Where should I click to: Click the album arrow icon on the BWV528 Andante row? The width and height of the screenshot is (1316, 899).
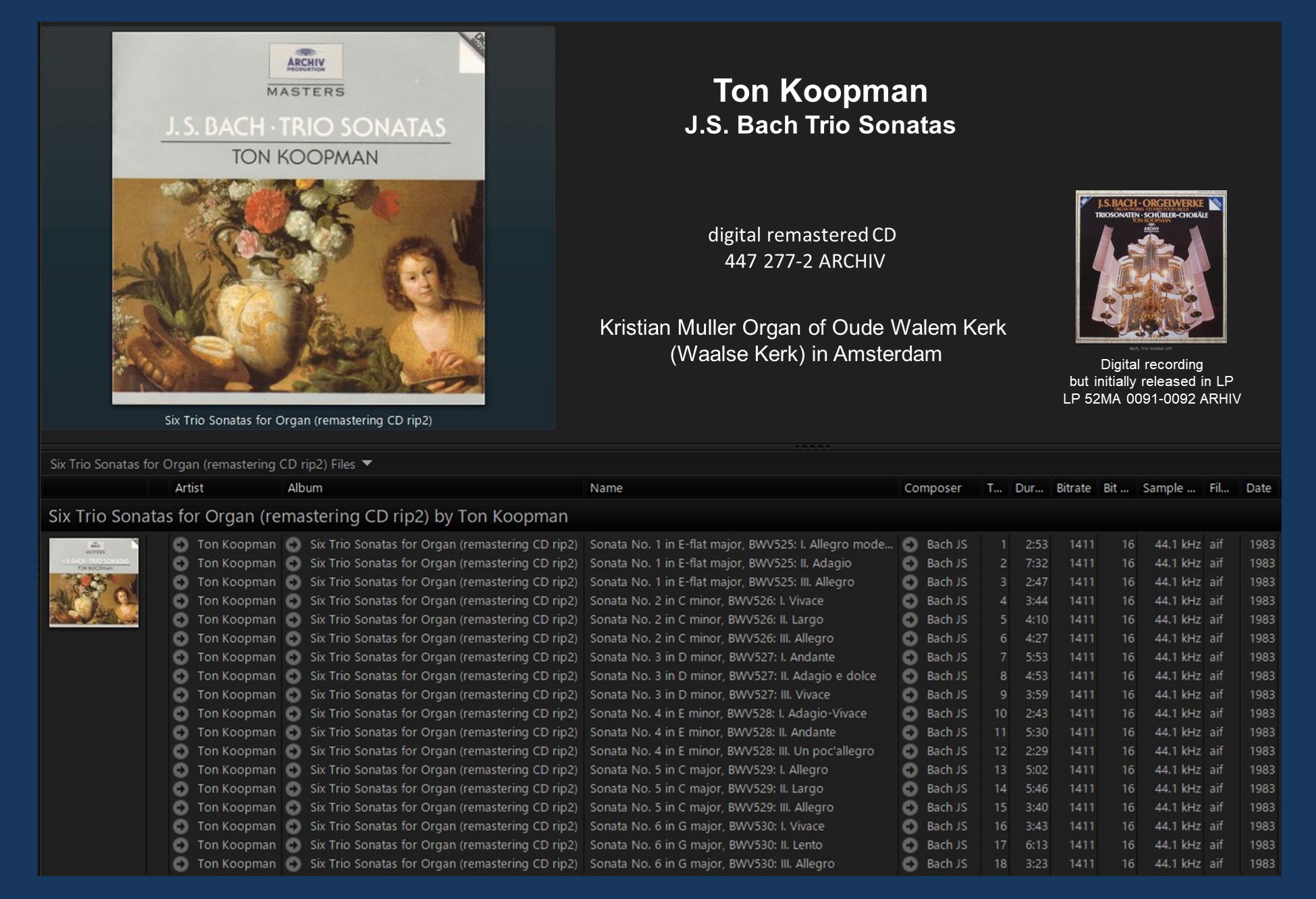[x=294, y=732]
